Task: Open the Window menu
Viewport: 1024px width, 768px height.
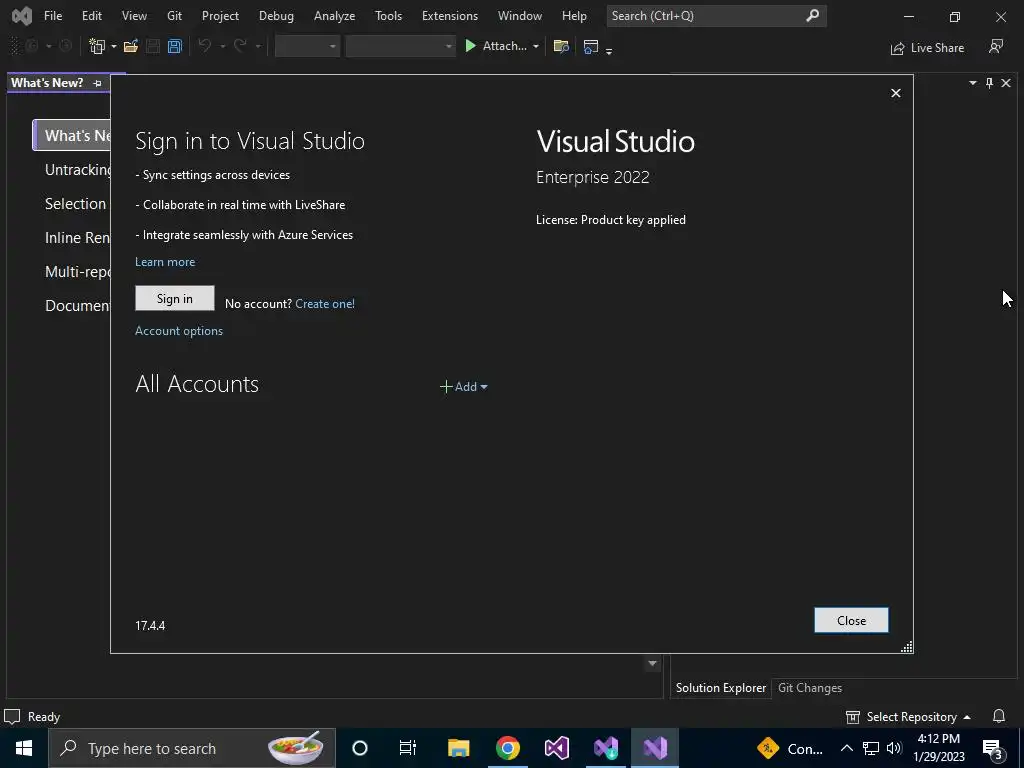Action: pyautogui.click(x=520, y=16)
